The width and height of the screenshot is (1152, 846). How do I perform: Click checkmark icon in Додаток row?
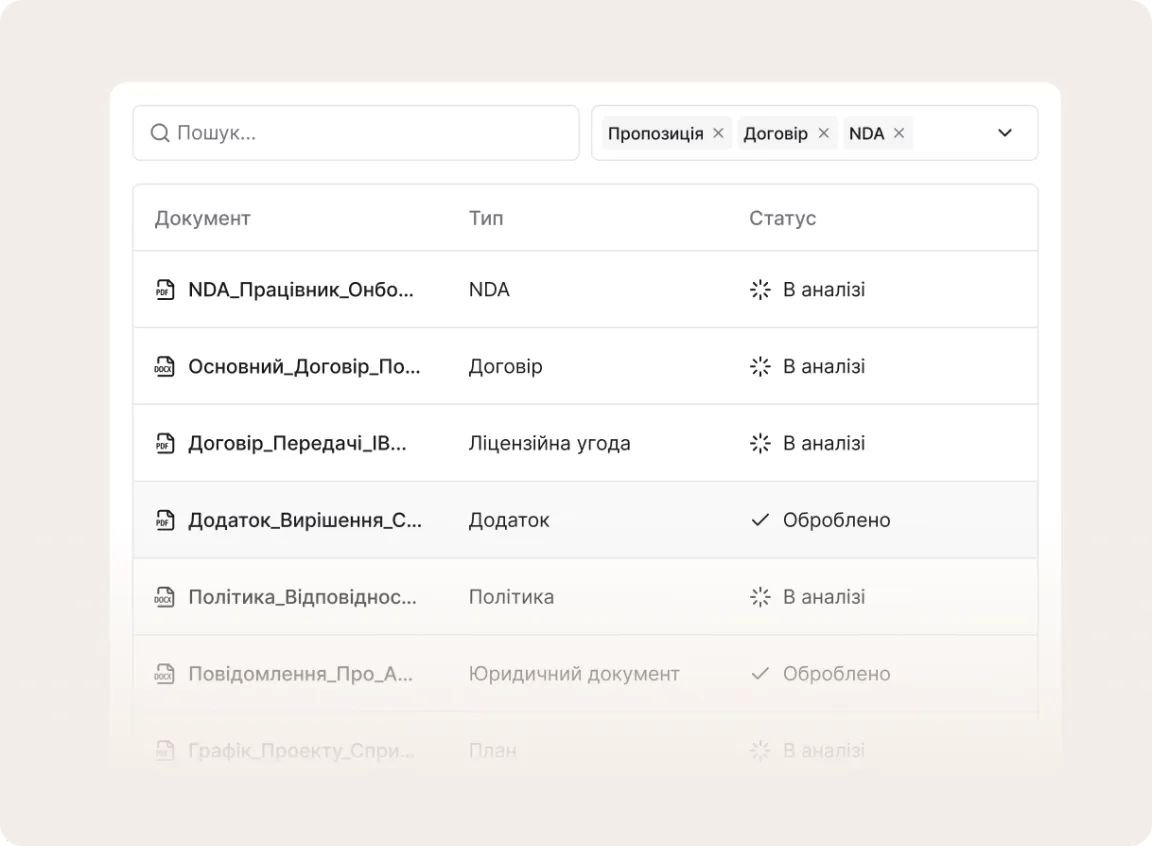pos(760,520)
